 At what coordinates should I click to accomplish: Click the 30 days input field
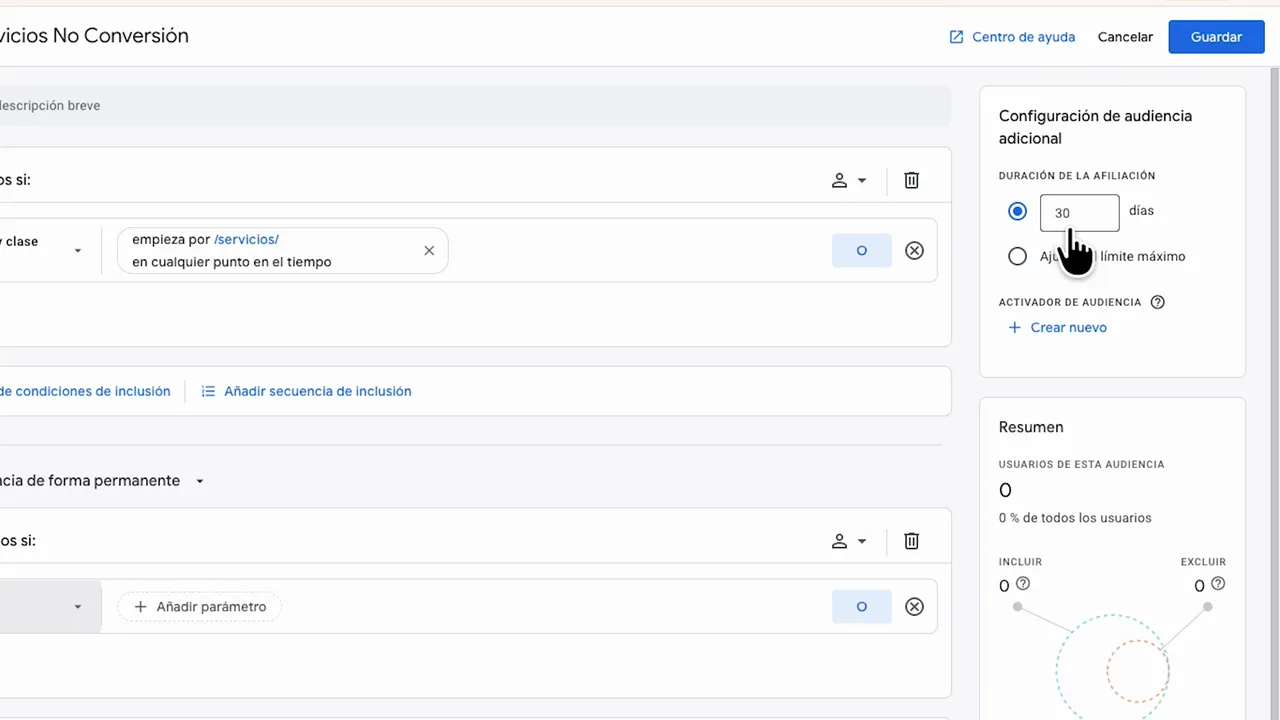1079,213
